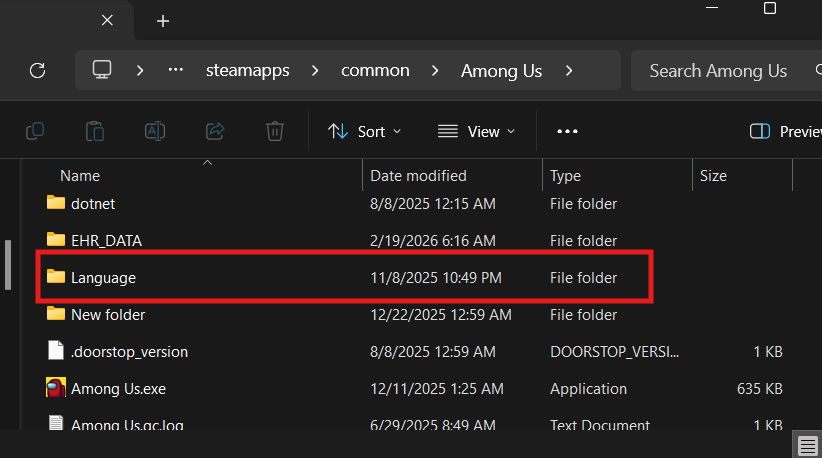Click date 11/8/2025 10:49 PM cell
The height and width of the screenshot is (458, 822).
(436, 278)
